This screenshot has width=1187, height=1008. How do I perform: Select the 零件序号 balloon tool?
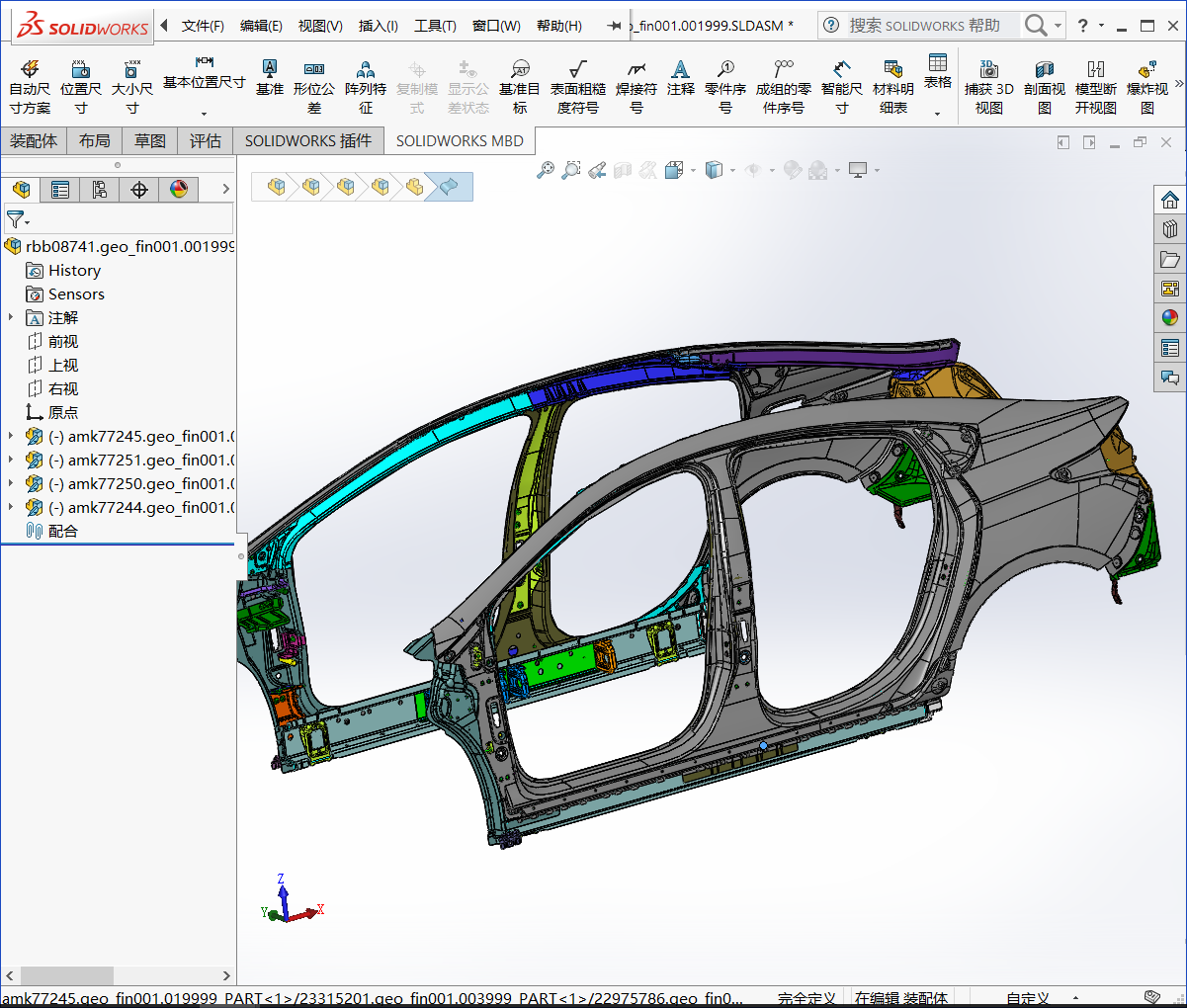coord(725,87)
